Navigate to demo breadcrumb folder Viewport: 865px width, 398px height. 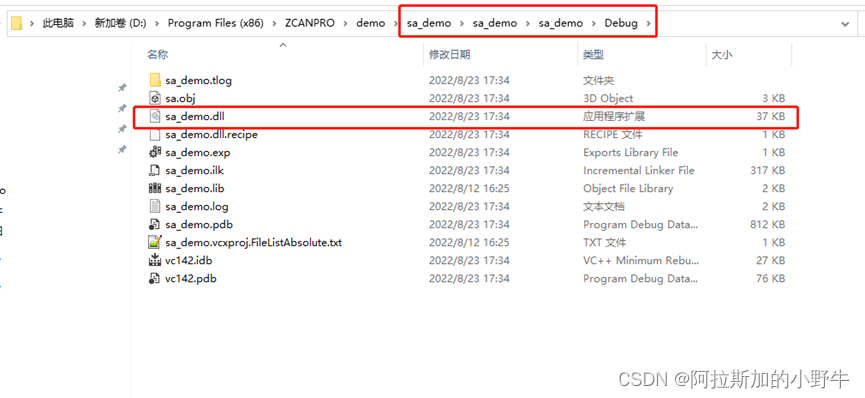click(x=371, y=23)
